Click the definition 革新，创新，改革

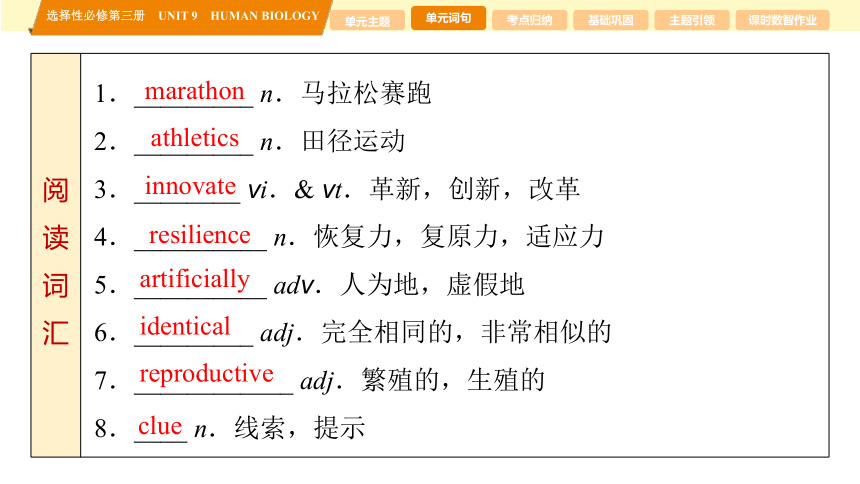tap(474, 189)
